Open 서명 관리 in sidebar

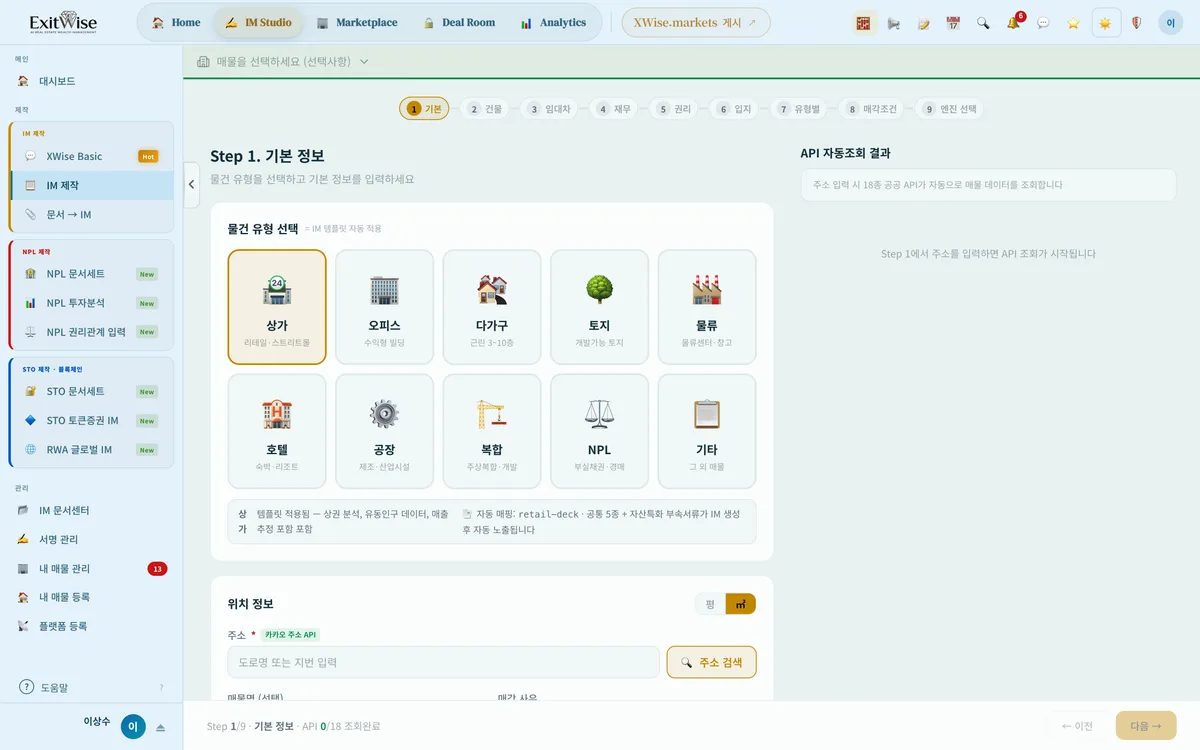[91, 539]
